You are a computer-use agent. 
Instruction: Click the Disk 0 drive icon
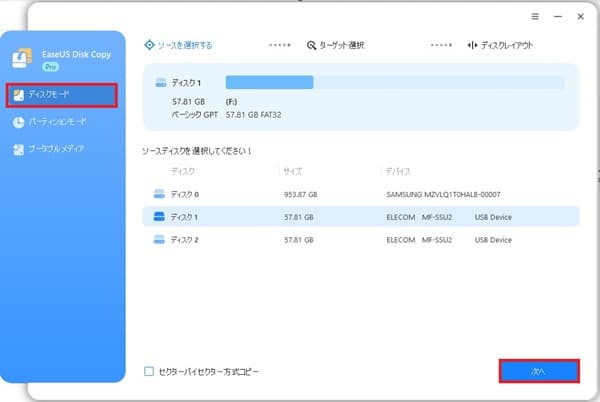(x=159, y=194)
